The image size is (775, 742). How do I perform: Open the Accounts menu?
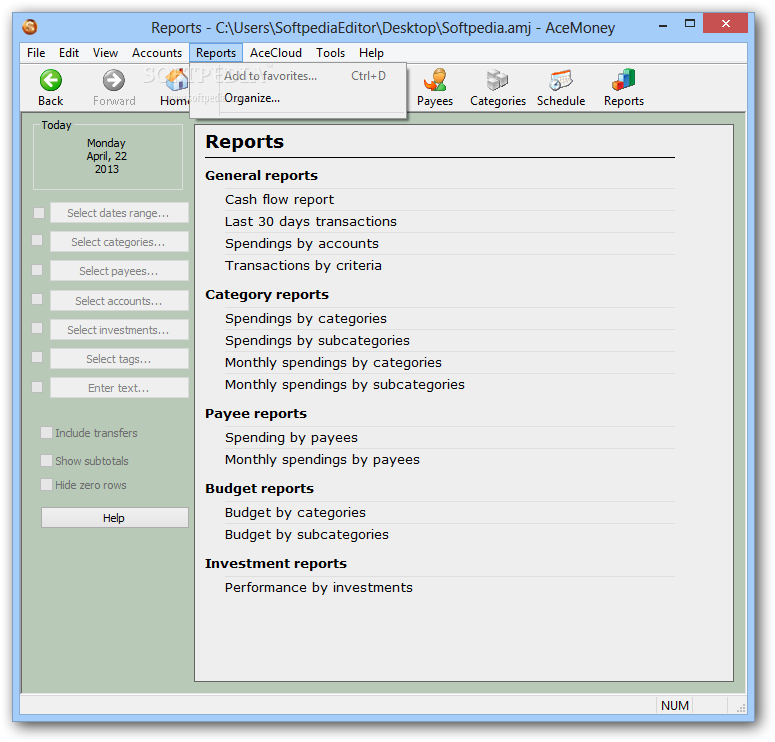157,53
